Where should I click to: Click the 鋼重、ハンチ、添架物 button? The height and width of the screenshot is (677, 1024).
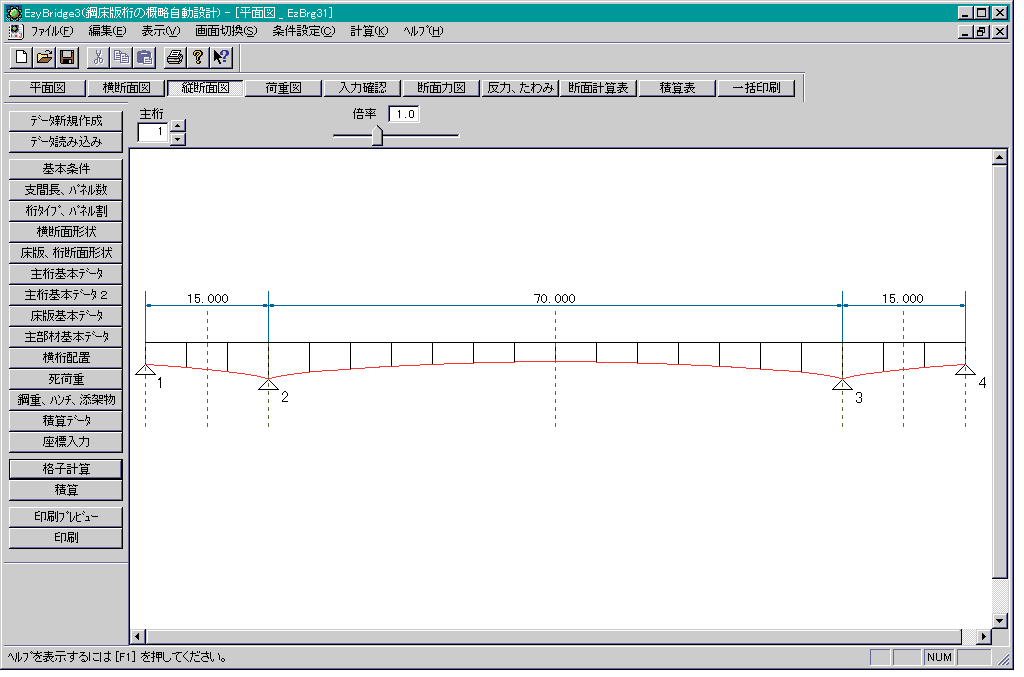[x=66, y=400]
